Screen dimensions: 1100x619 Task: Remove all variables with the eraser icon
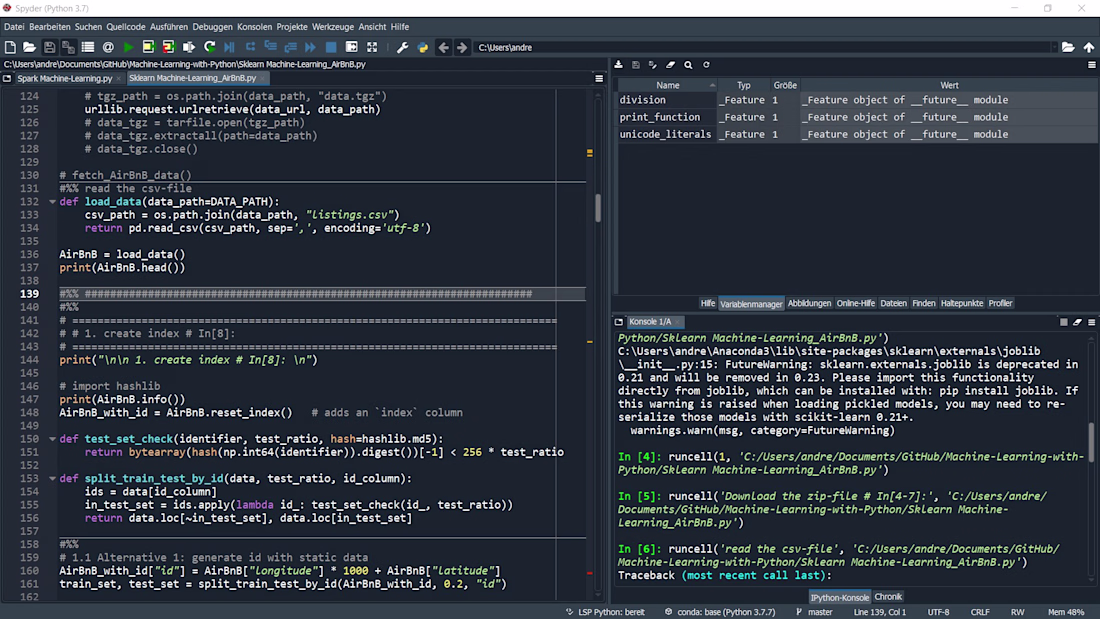pyautogui.click(x=671, y=65)
